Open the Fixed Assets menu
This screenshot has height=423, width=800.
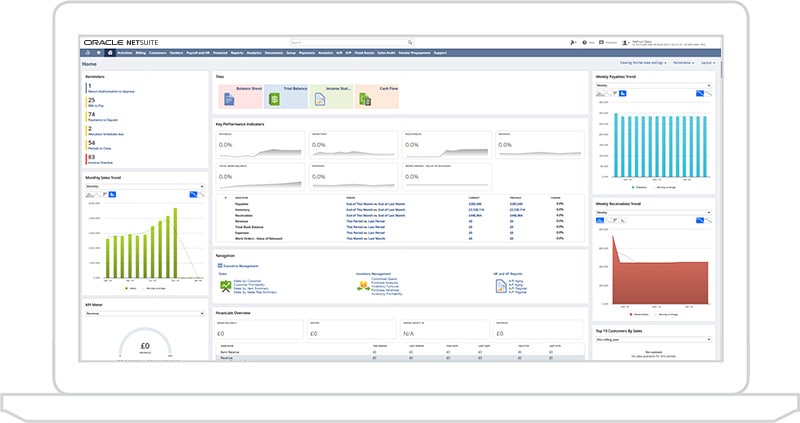[x=364, y=53]
